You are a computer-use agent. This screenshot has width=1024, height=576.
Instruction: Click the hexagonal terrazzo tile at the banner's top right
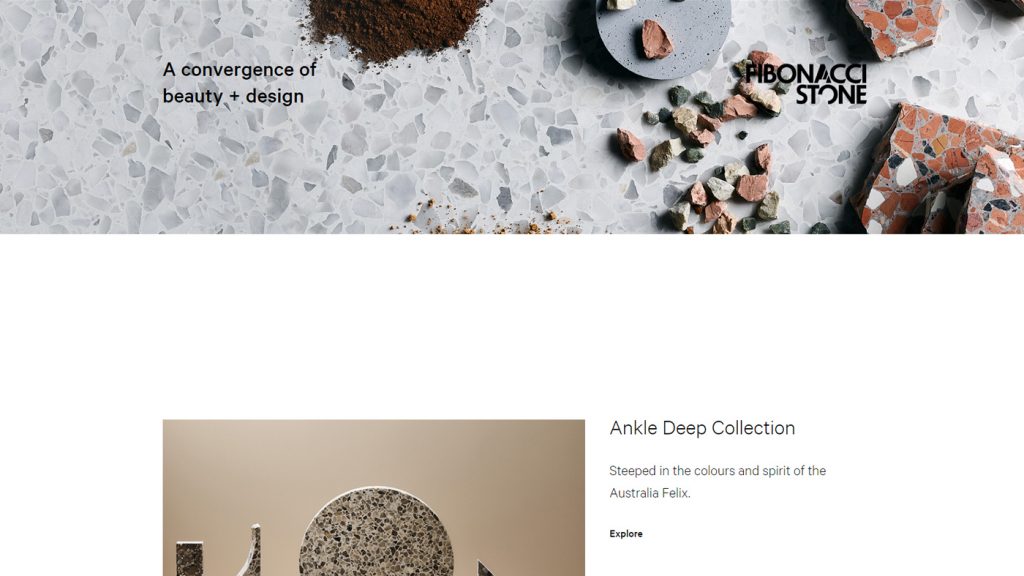tap(896, 26)
